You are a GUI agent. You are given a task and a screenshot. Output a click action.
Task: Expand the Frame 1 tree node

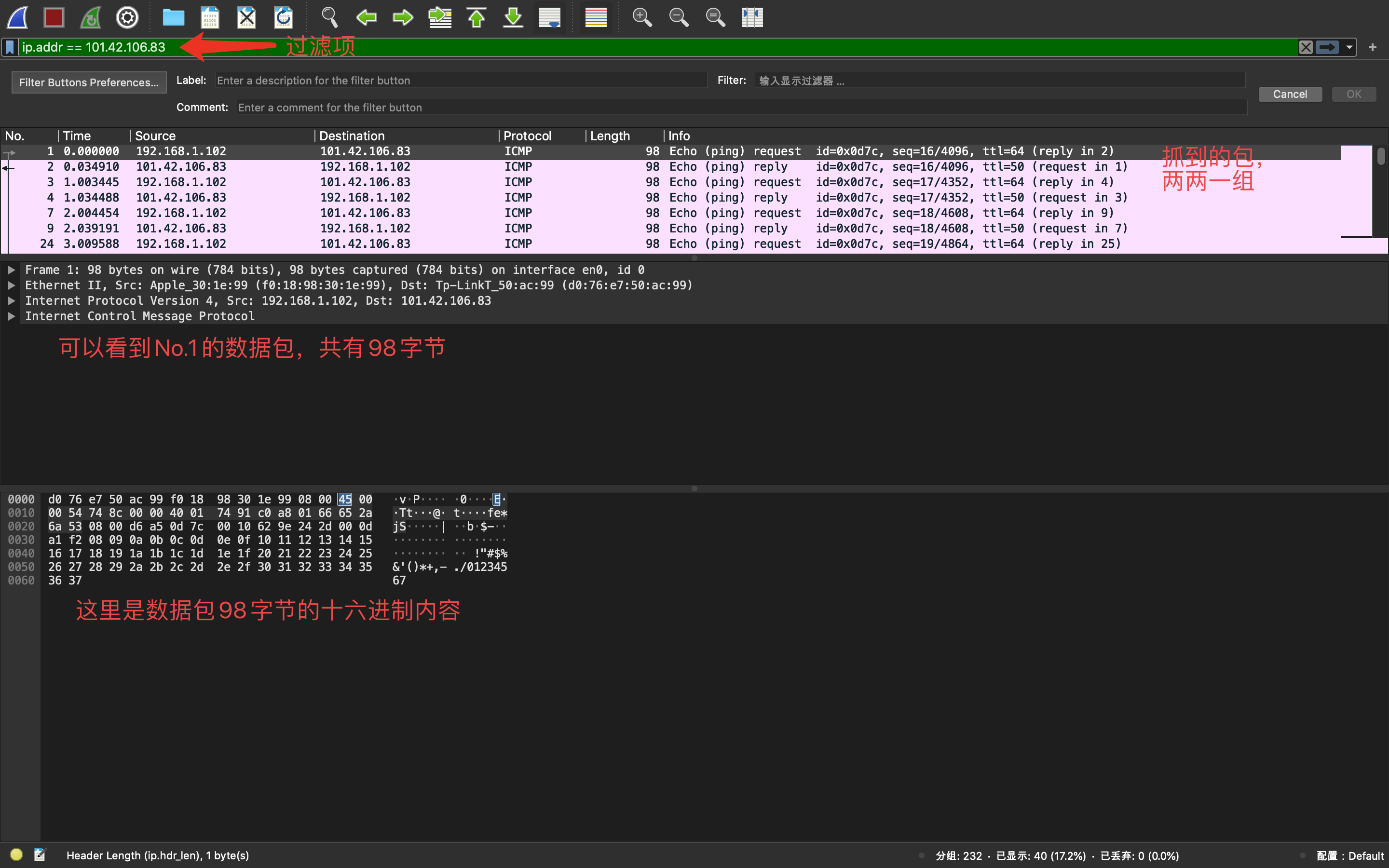pyautogui.click(x=11, y=270)
